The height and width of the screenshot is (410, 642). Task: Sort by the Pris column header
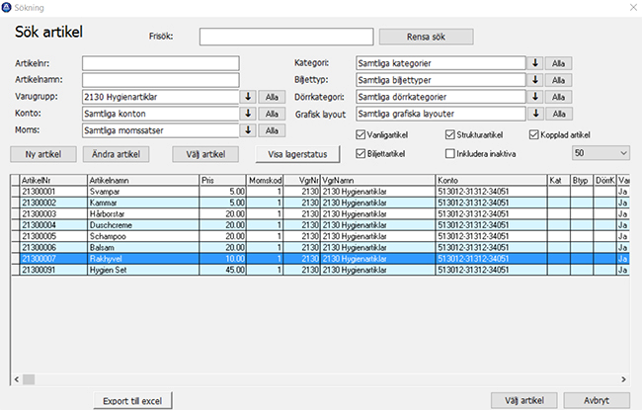pyautogui.click(x=223, y=180)
